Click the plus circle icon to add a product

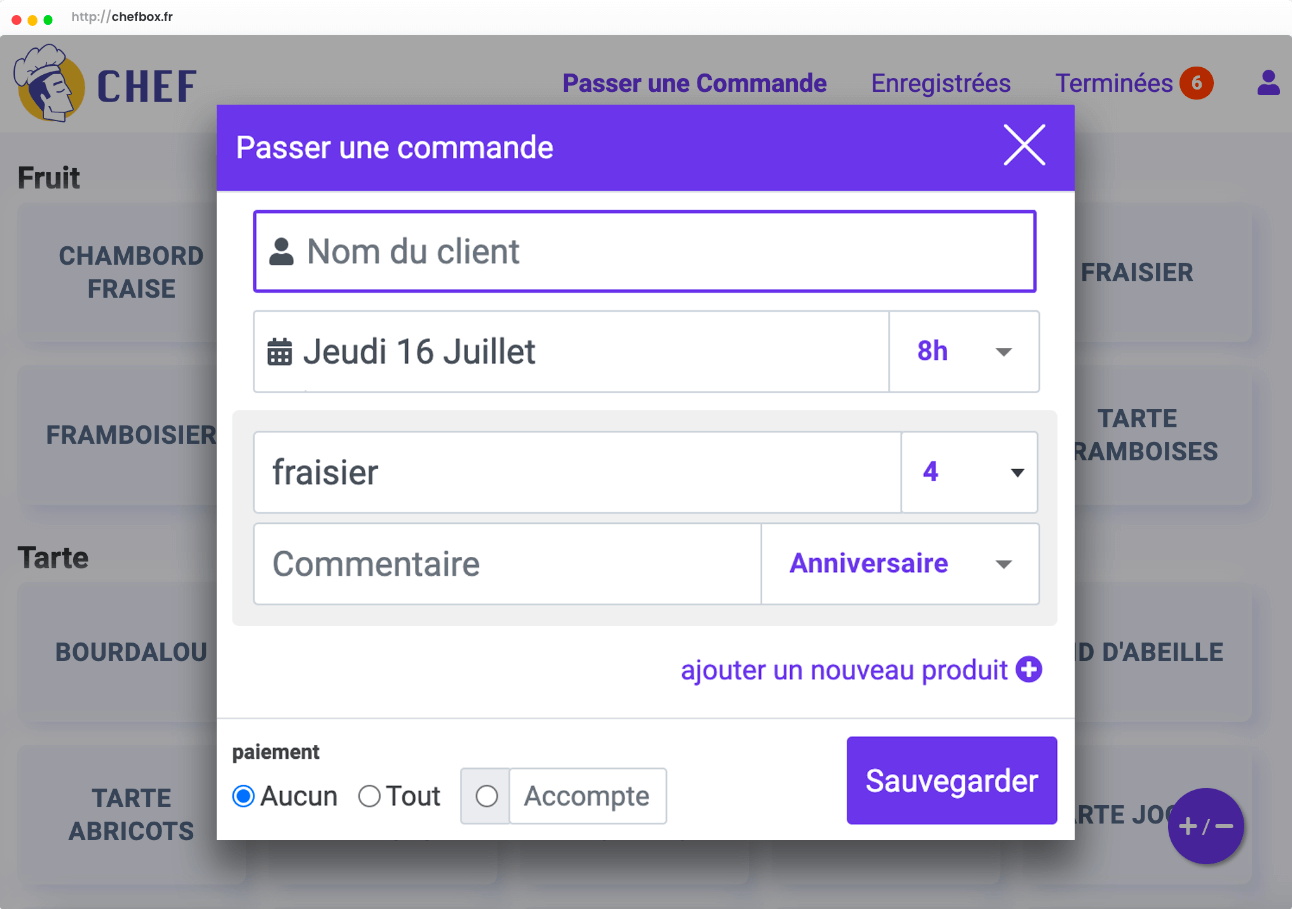pos(1029,670)
